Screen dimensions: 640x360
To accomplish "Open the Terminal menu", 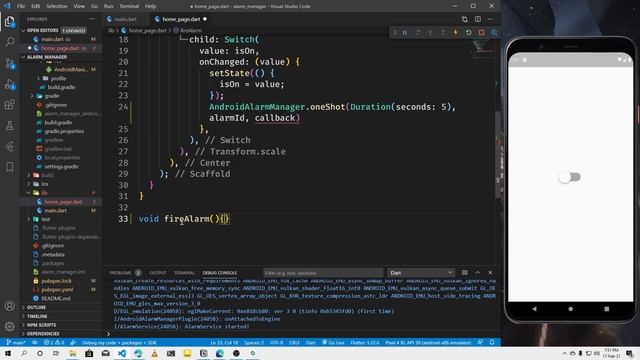I will coord(129,6).
